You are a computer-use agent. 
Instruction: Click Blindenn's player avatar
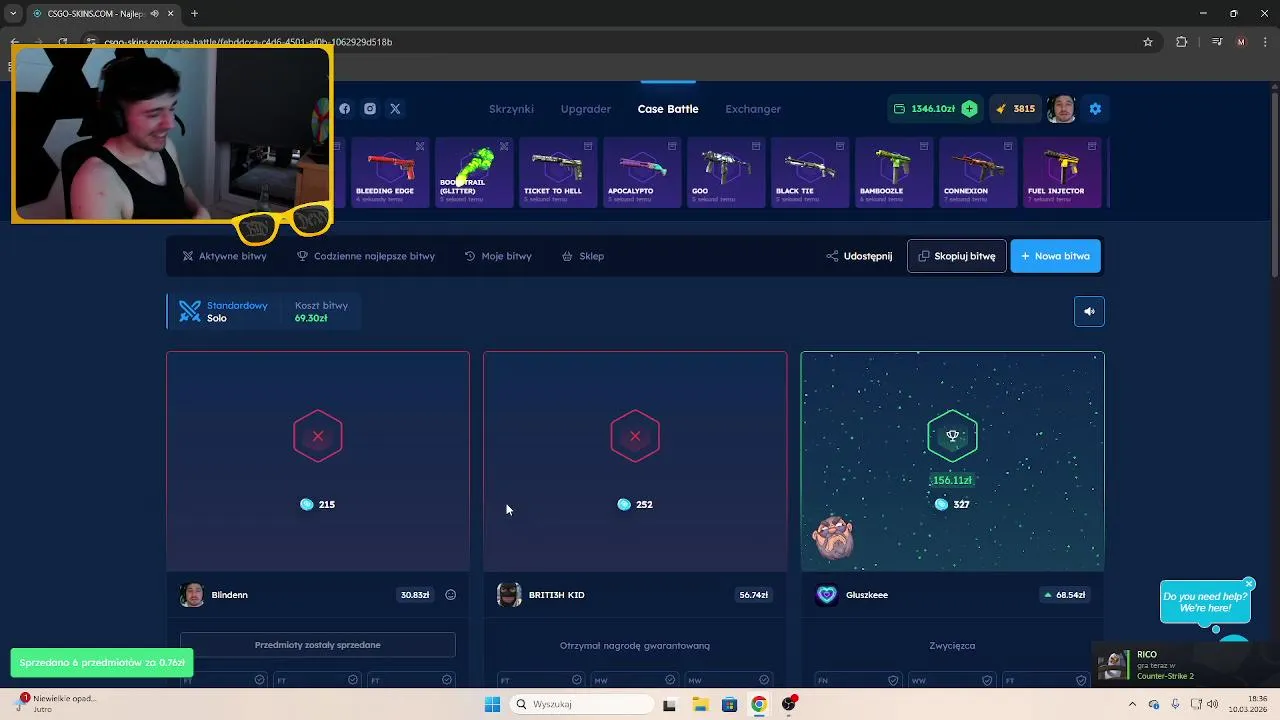192,595
